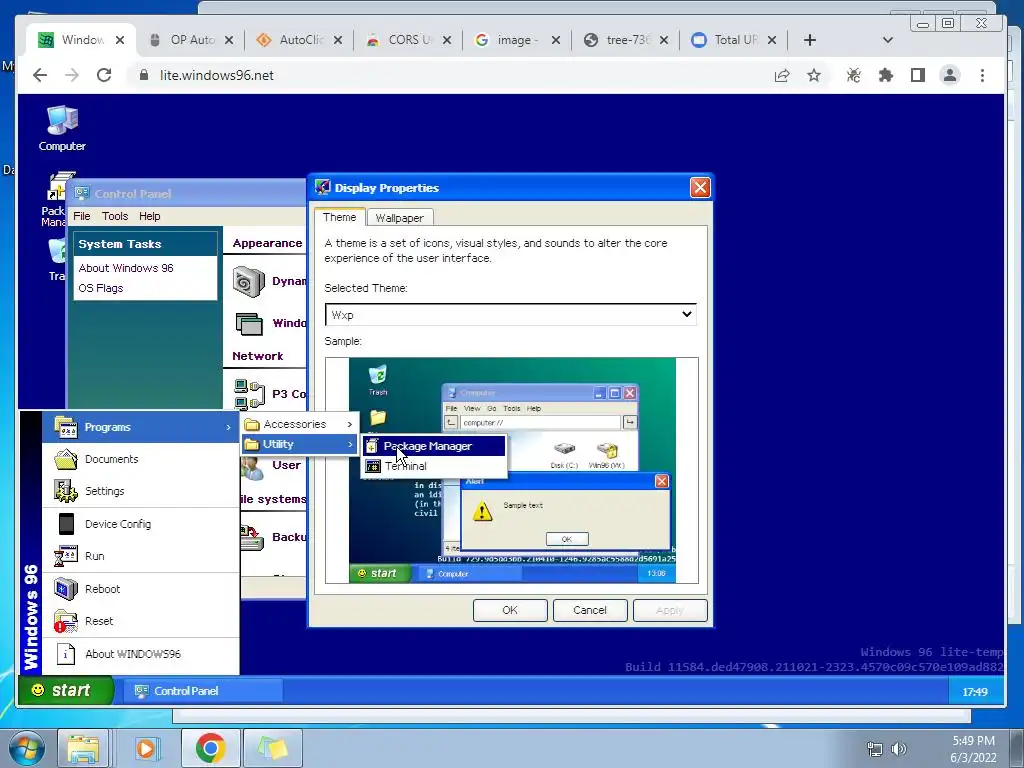Launch Terminal from the Utility submenu

tap(434, 466)
